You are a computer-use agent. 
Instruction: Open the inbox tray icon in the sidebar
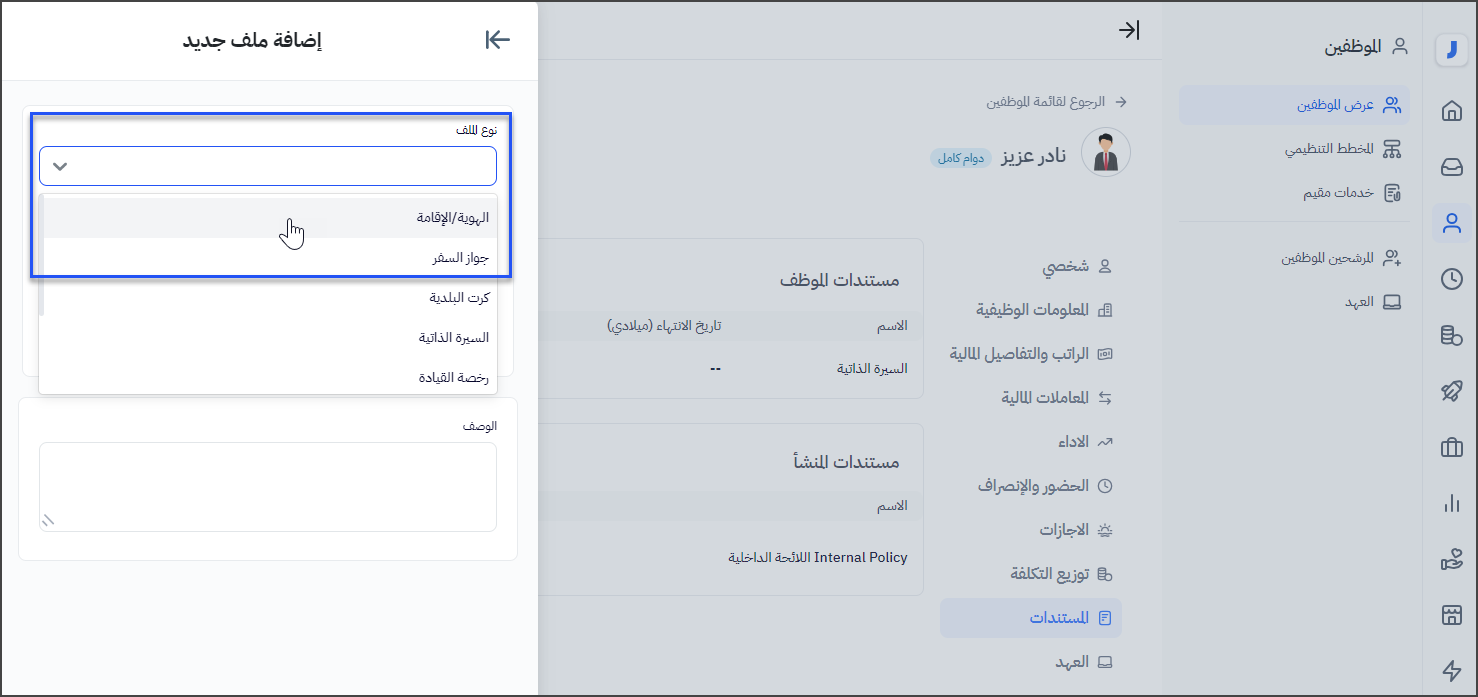point(1451,167)
